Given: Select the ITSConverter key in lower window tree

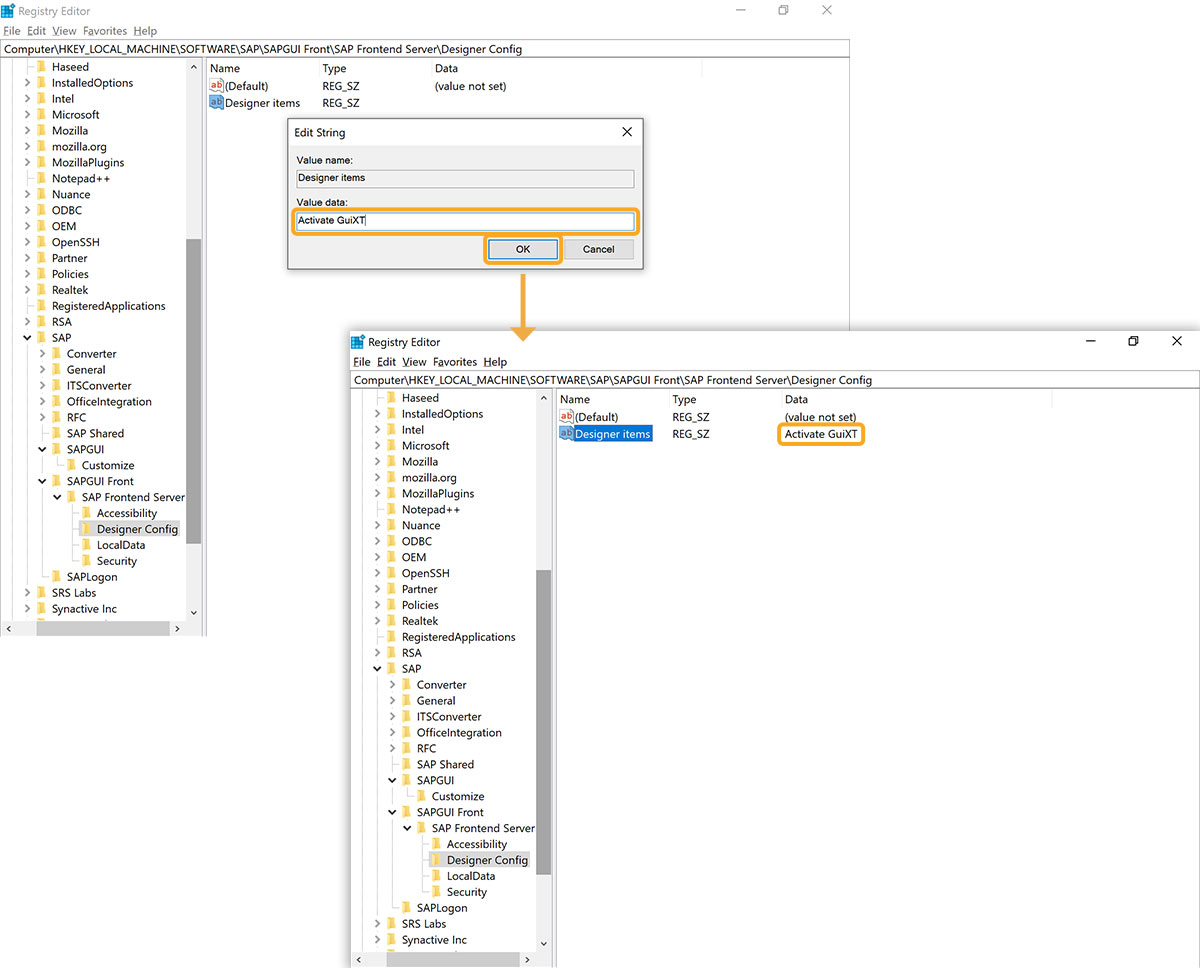Looking at the screenshot, I should tap(449, 717).
